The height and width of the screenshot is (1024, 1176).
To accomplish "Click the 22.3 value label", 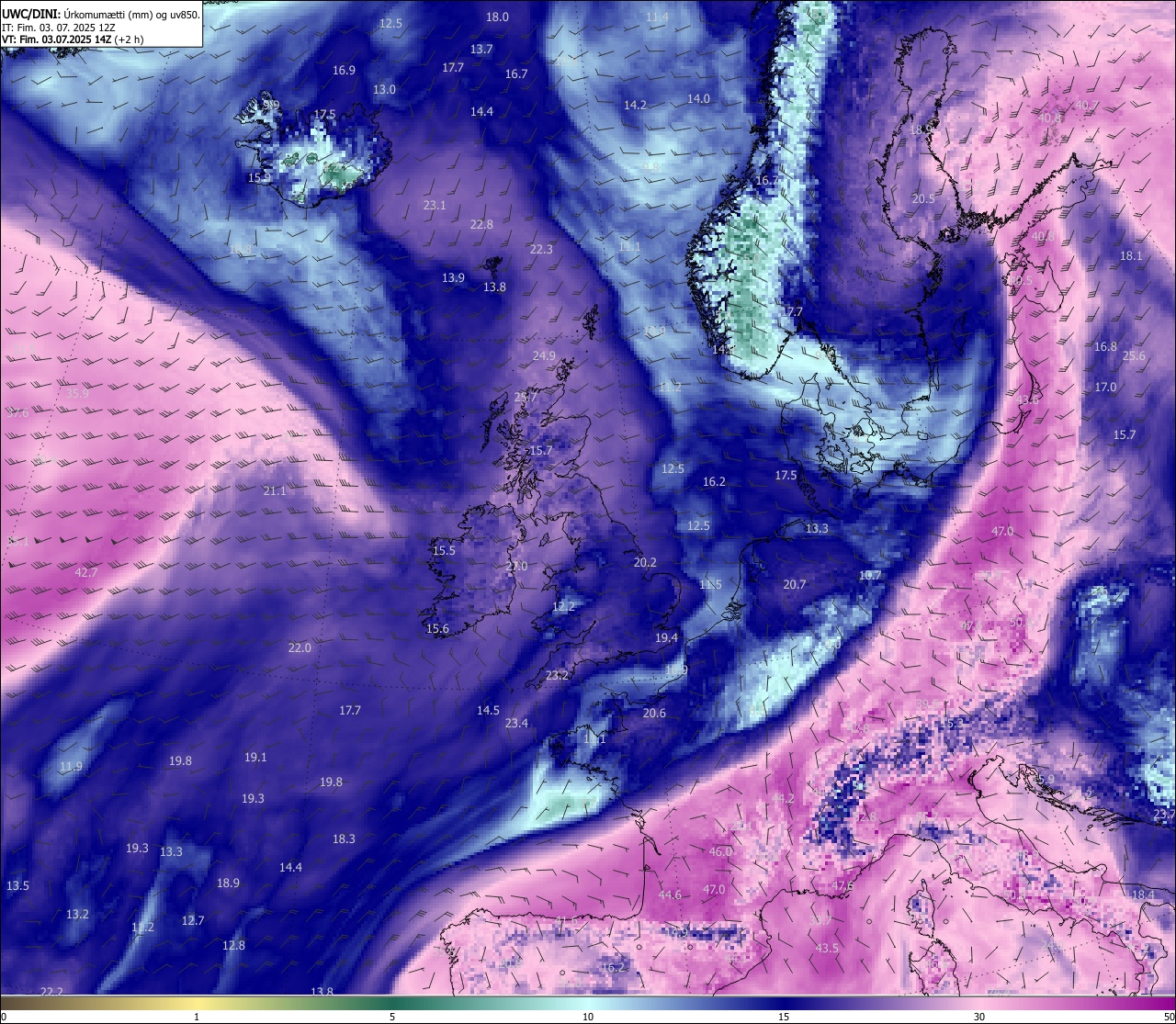I will [541, 249].
